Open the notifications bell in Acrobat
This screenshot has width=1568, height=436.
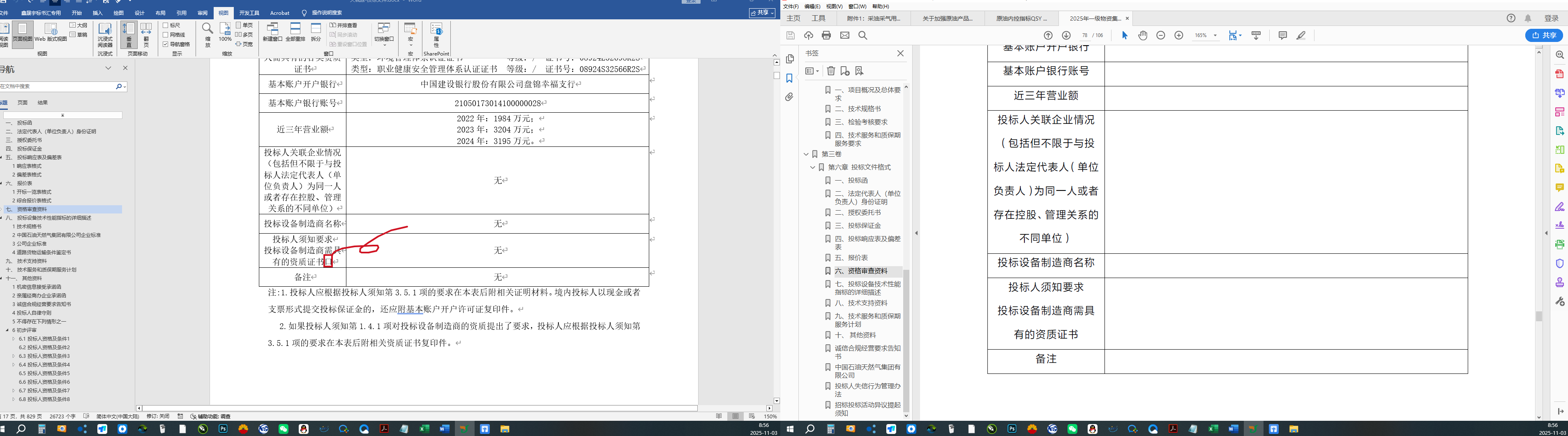(x=1528, y=18)
